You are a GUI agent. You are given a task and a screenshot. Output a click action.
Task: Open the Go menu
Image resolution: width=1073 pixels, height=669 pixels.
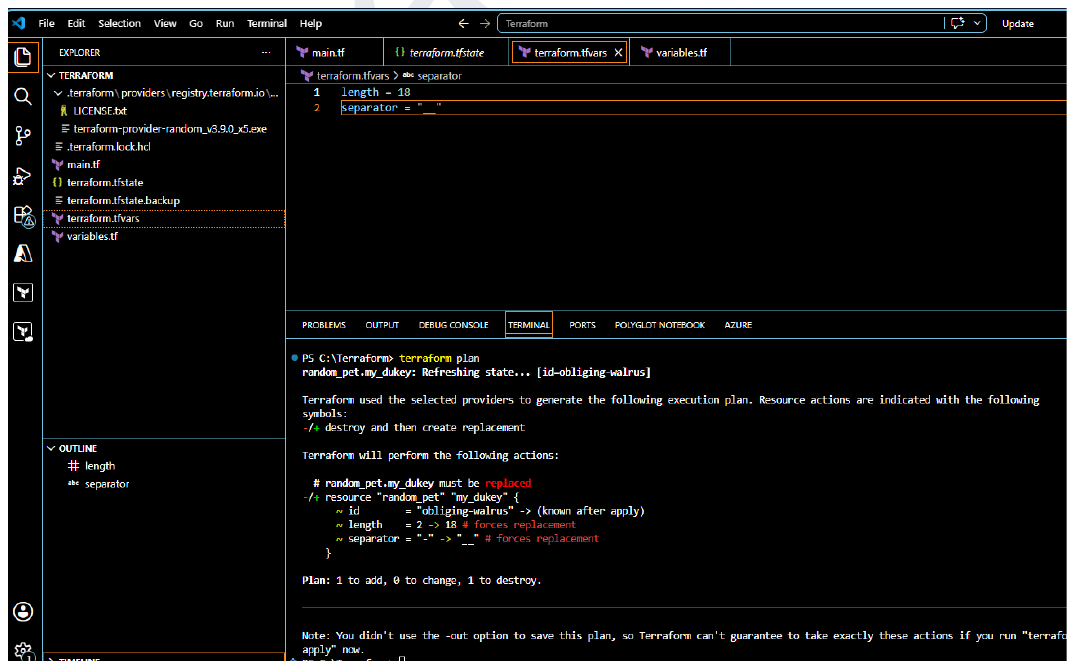[x=196, y=23]
